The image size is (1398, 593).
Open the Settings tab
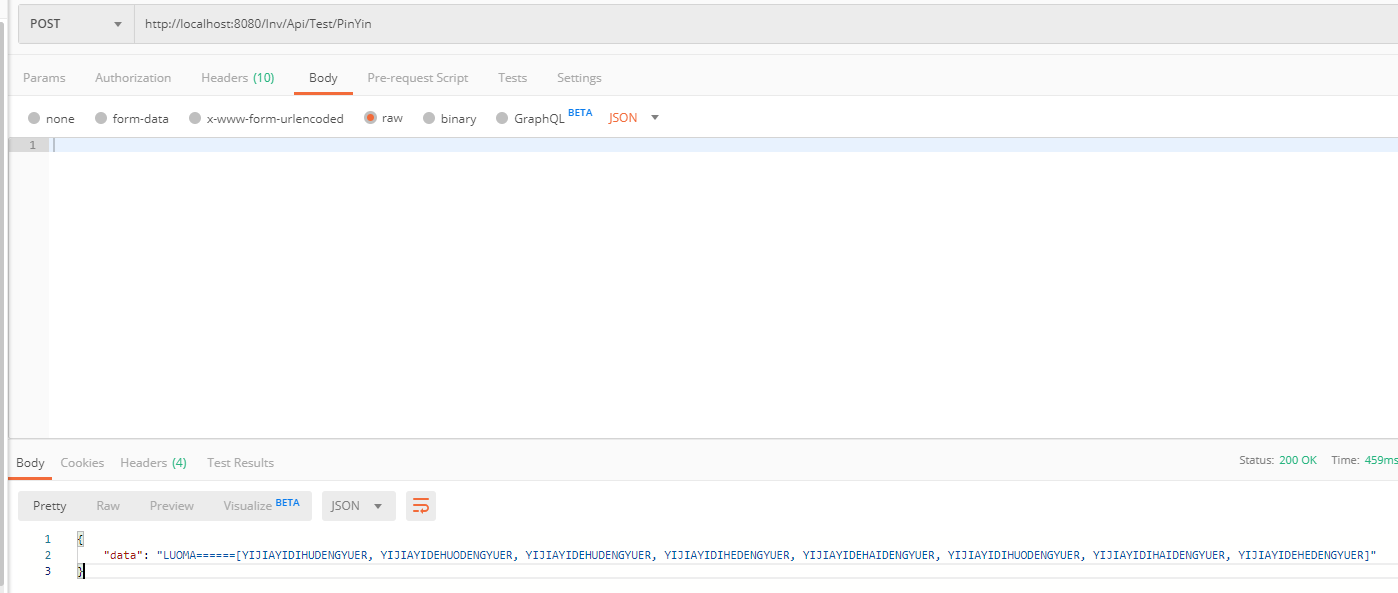(x=579, y=78)
